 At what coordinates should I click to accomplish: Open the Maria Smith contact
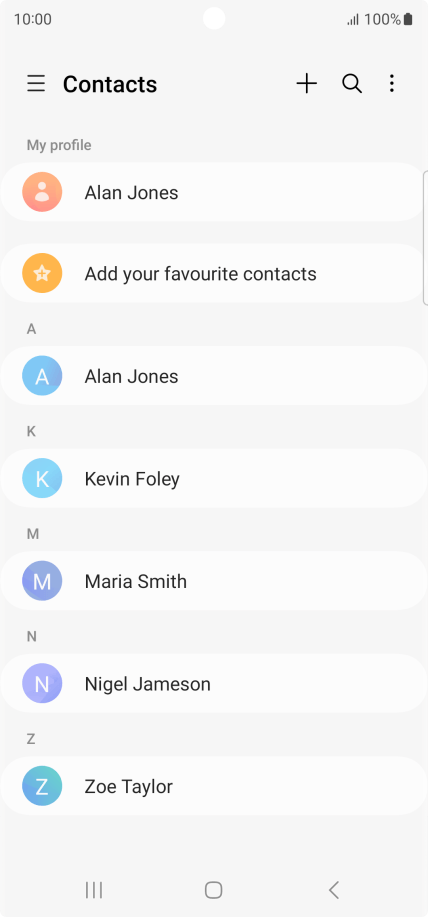click(x=213, y=581)
